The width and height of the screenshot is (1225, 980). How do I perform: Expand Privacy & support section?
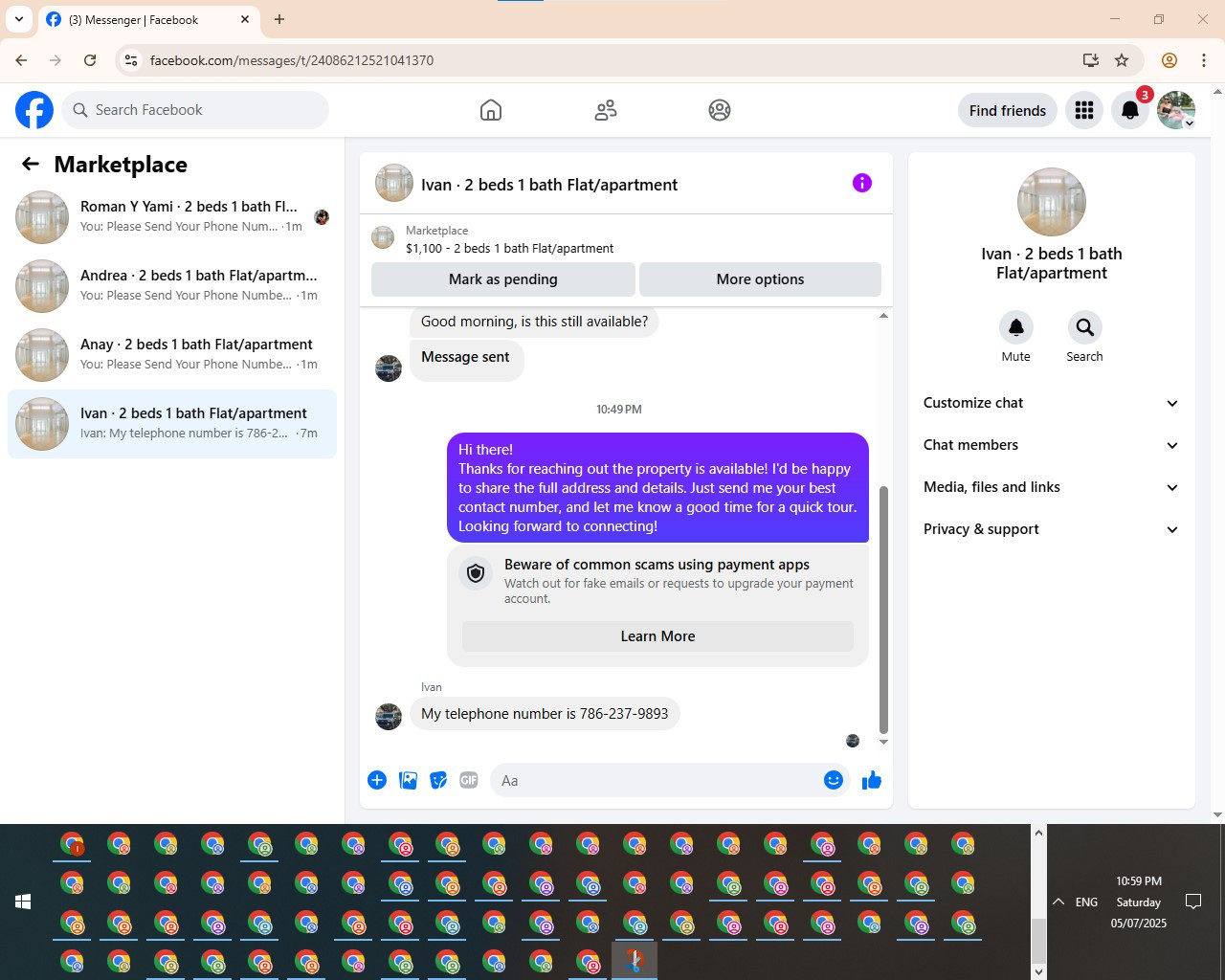pos(1051,529)
